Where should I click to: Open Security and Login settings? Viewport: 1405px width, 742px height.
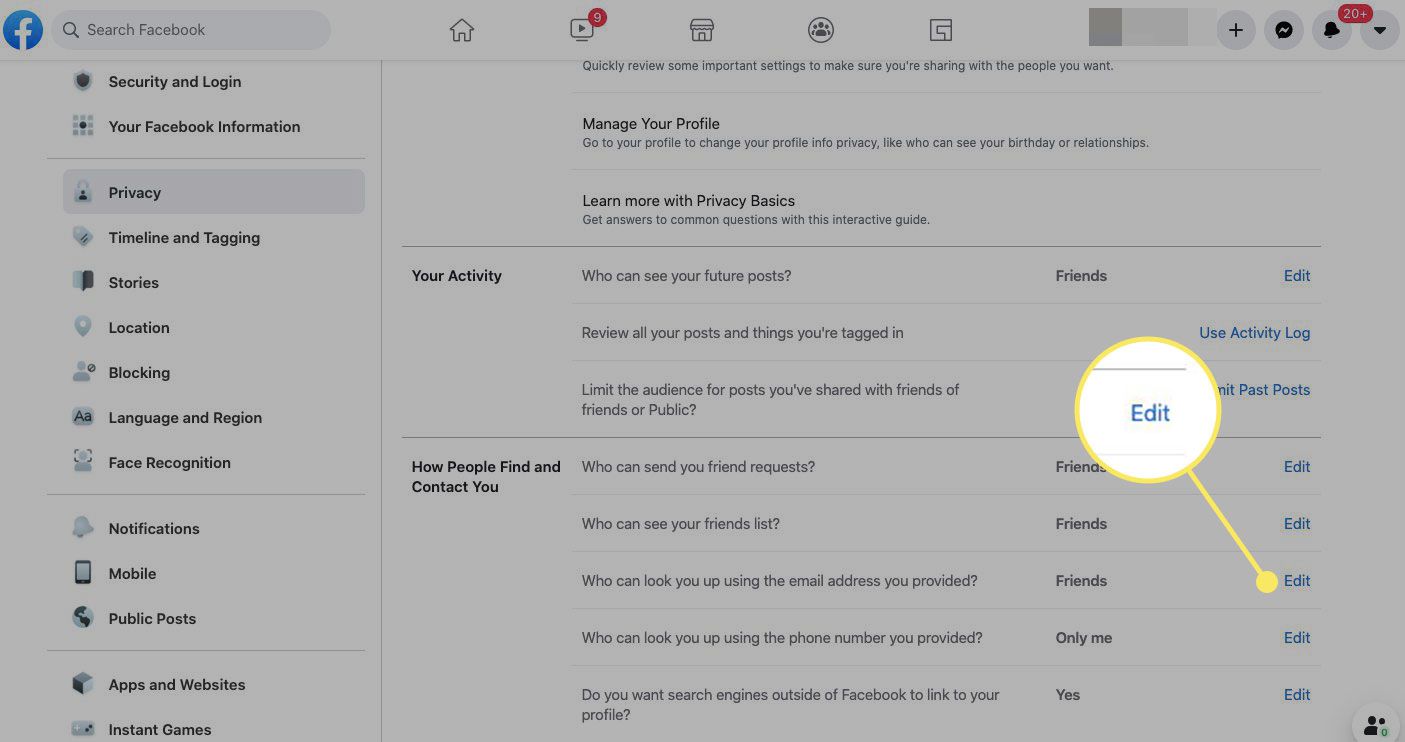pos(175,82)
